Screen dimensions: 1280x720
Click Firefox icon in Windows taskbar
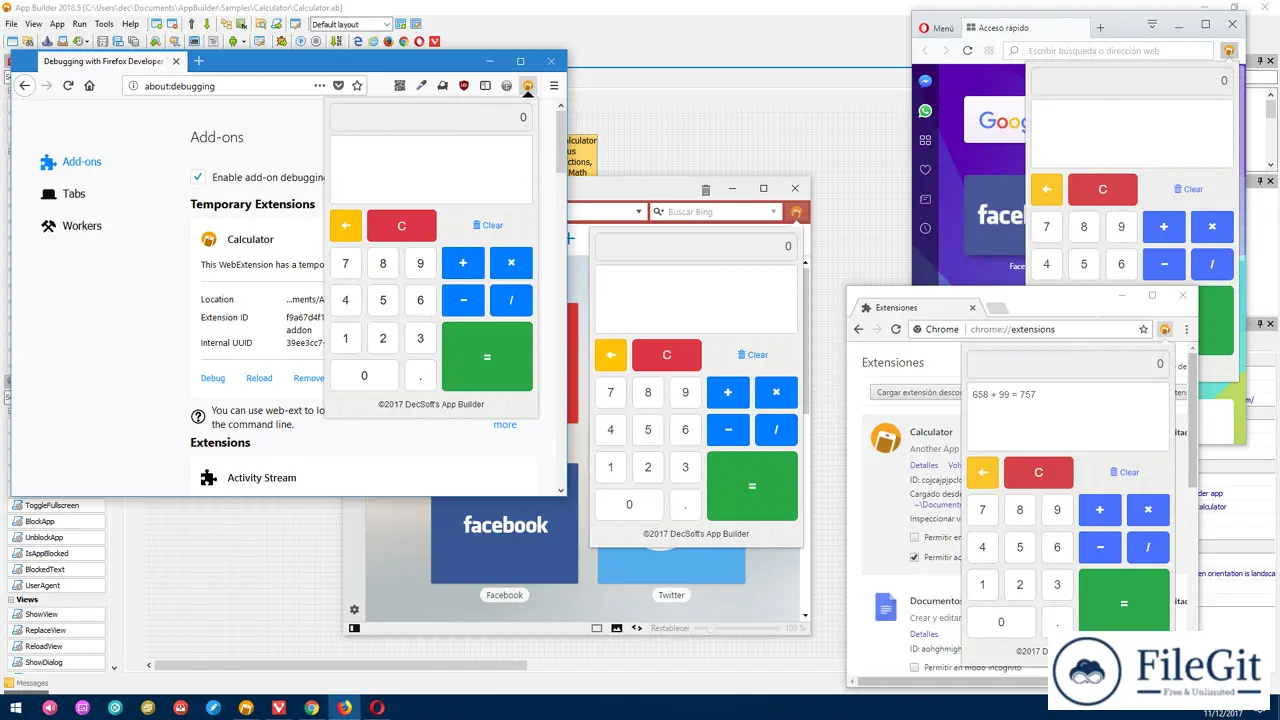[x=344, y=707]
